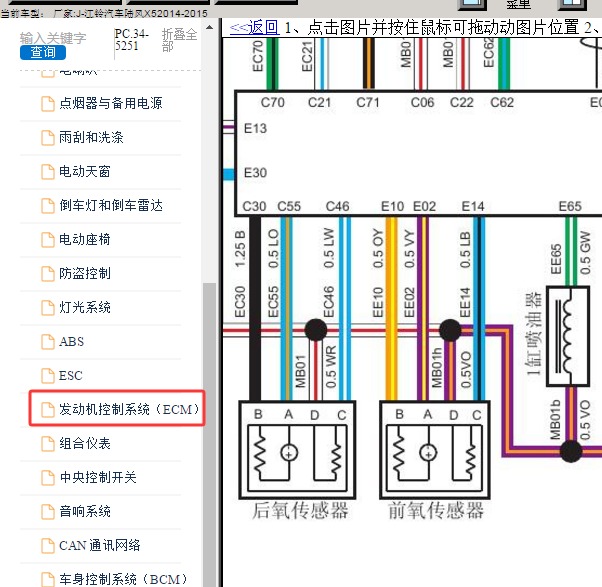The image size is (602, 587).
Task: Click document icon beside 防盗控制
Action: (x=48, y=274)
